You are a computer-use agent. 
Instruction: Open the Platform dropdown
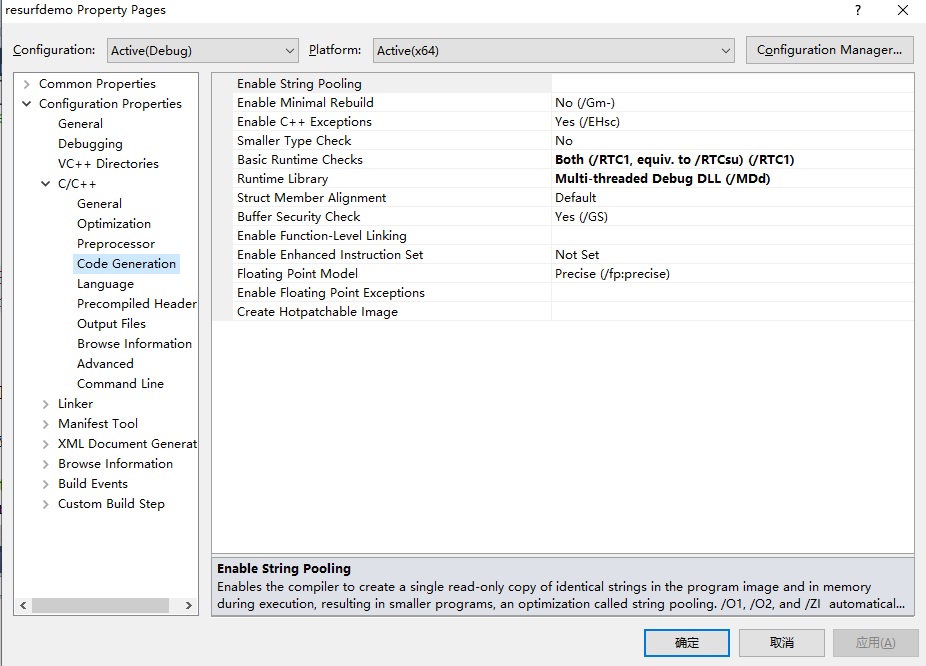[x=555, y=50]
